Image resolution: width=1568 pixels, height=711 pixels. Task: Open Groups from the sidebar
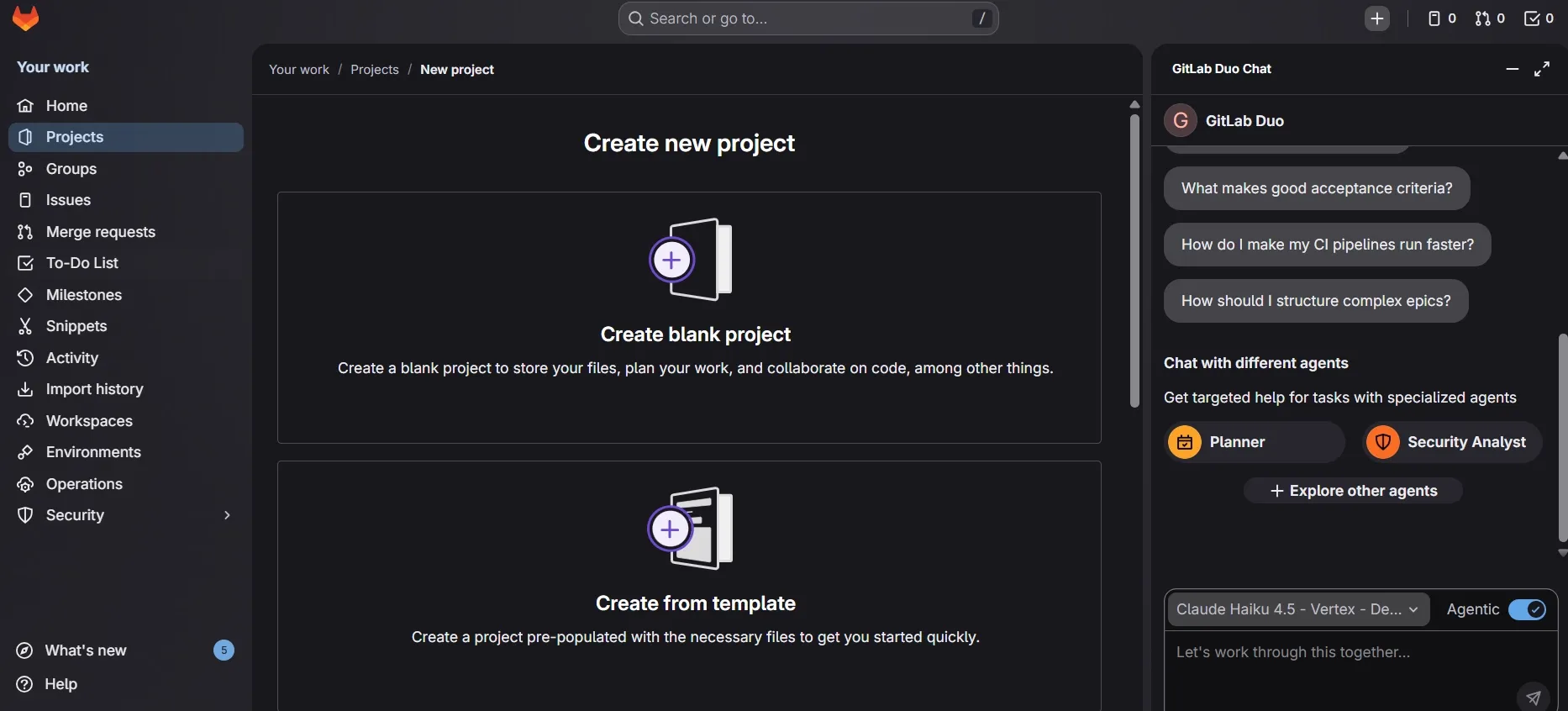(x=126, y=169)
